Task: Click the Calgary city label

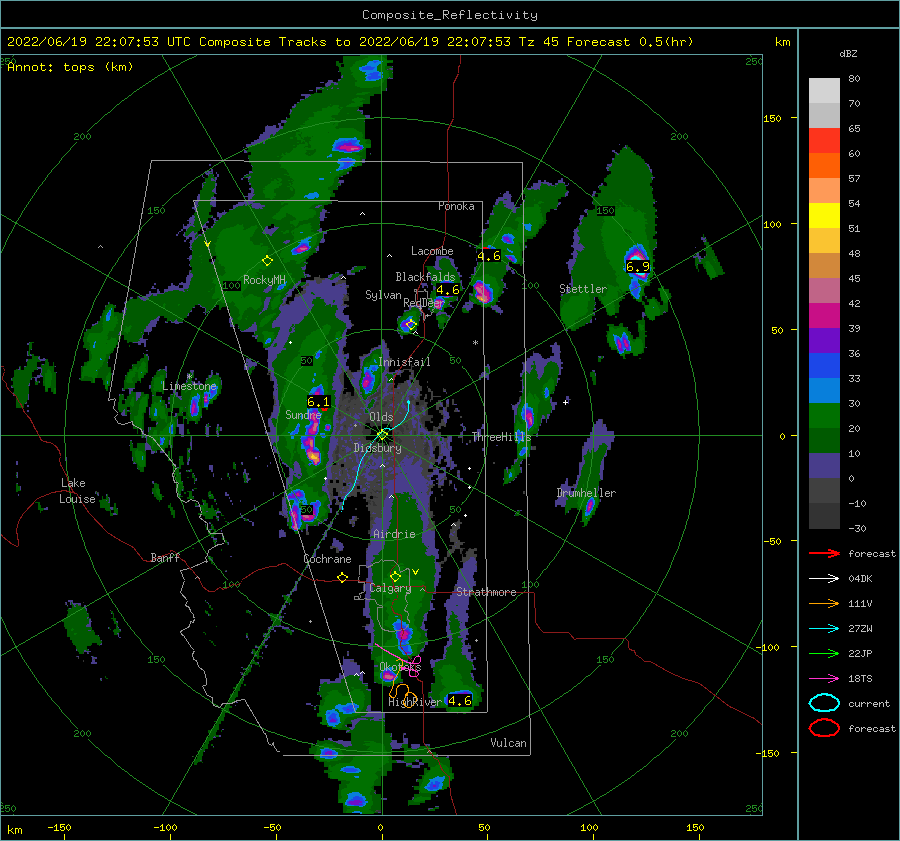Action: [x=390, y=588]
